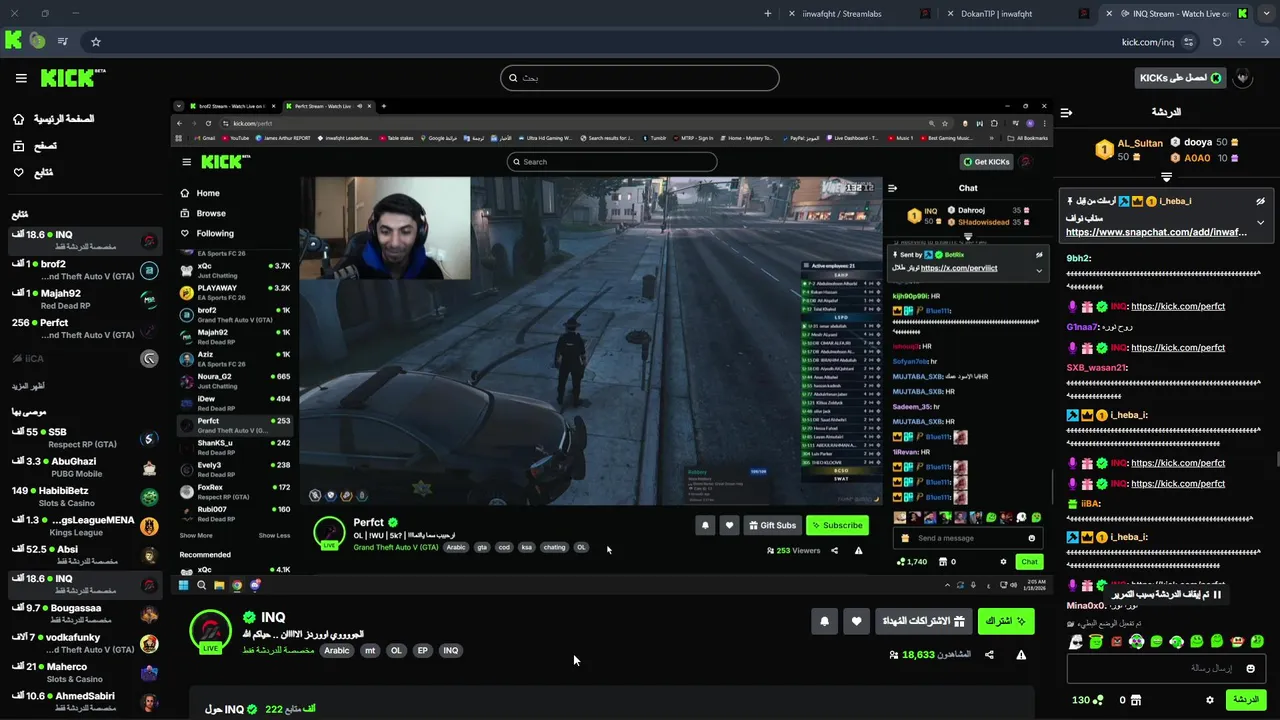The height and width of the screenshot is (720, 1280).
Task: Expand the gift leaderboard handle
Action: [1166, 177]
